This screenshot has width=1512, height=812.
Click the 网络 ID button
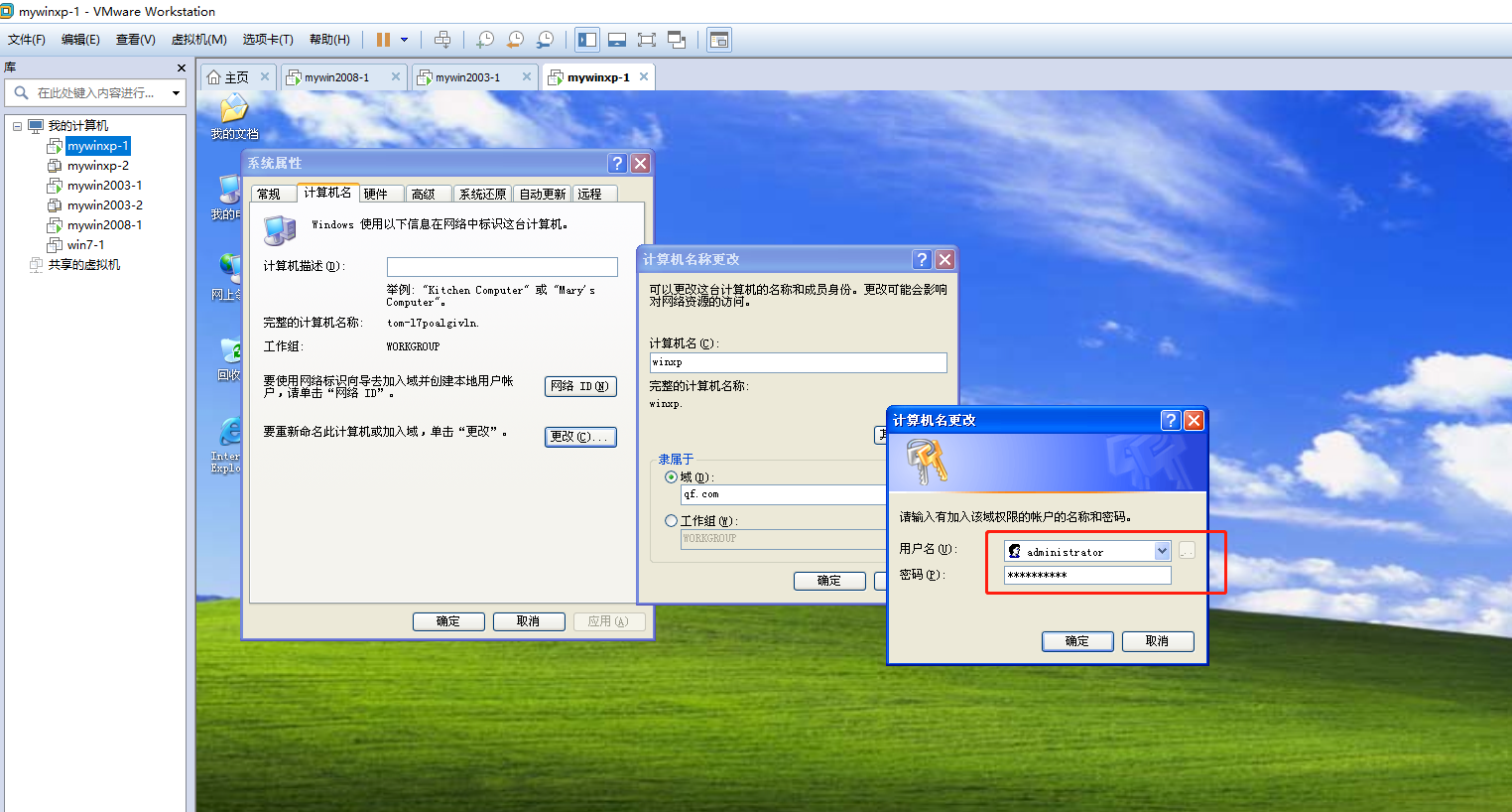580,386
